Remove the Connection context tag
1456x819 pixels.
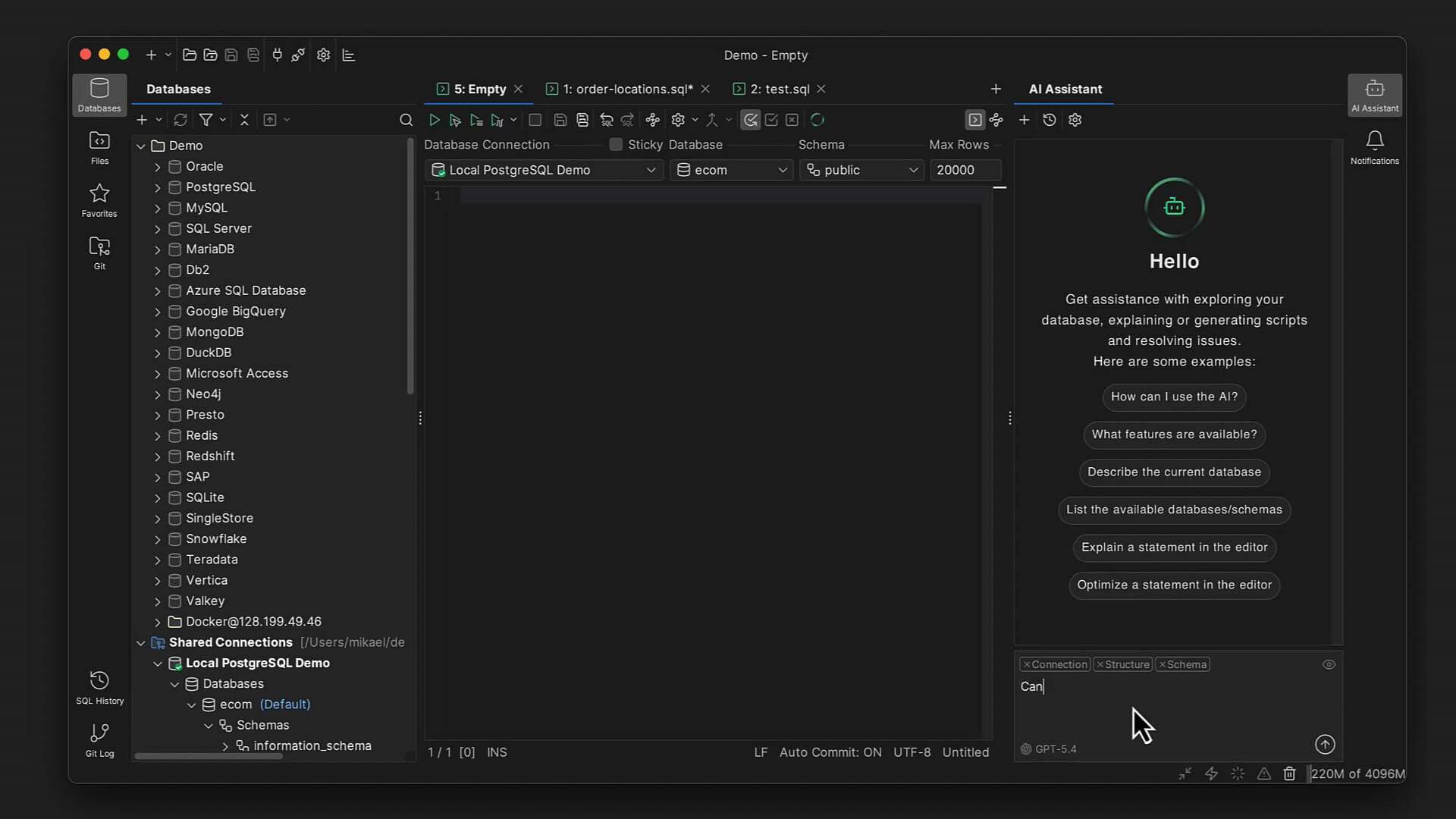1027,665
